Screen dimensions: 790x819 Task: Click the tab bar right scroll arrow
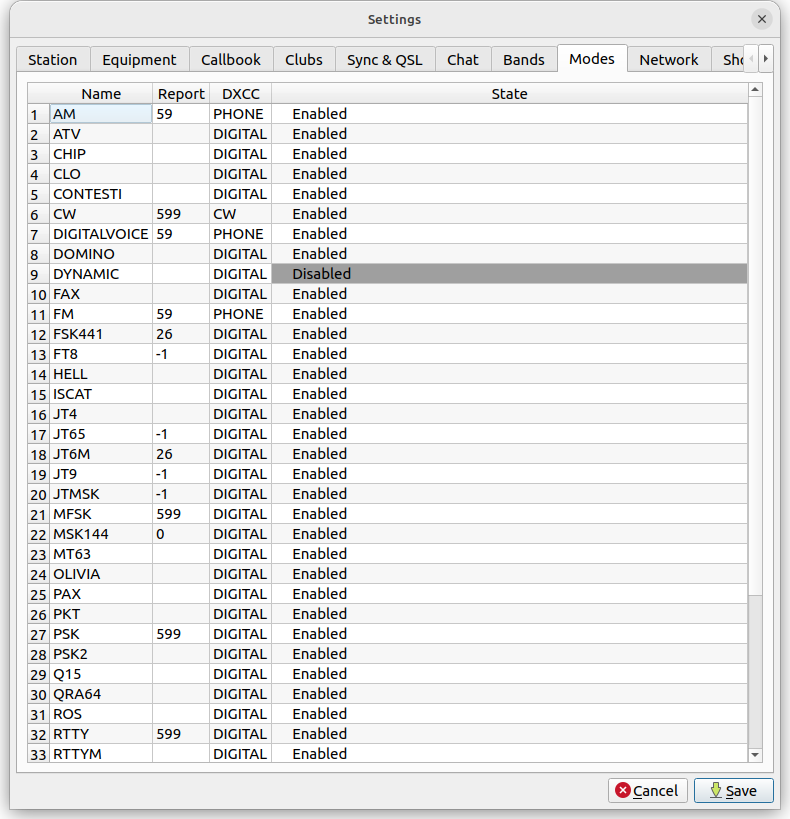pyautogui.click(x=767, y=59)
